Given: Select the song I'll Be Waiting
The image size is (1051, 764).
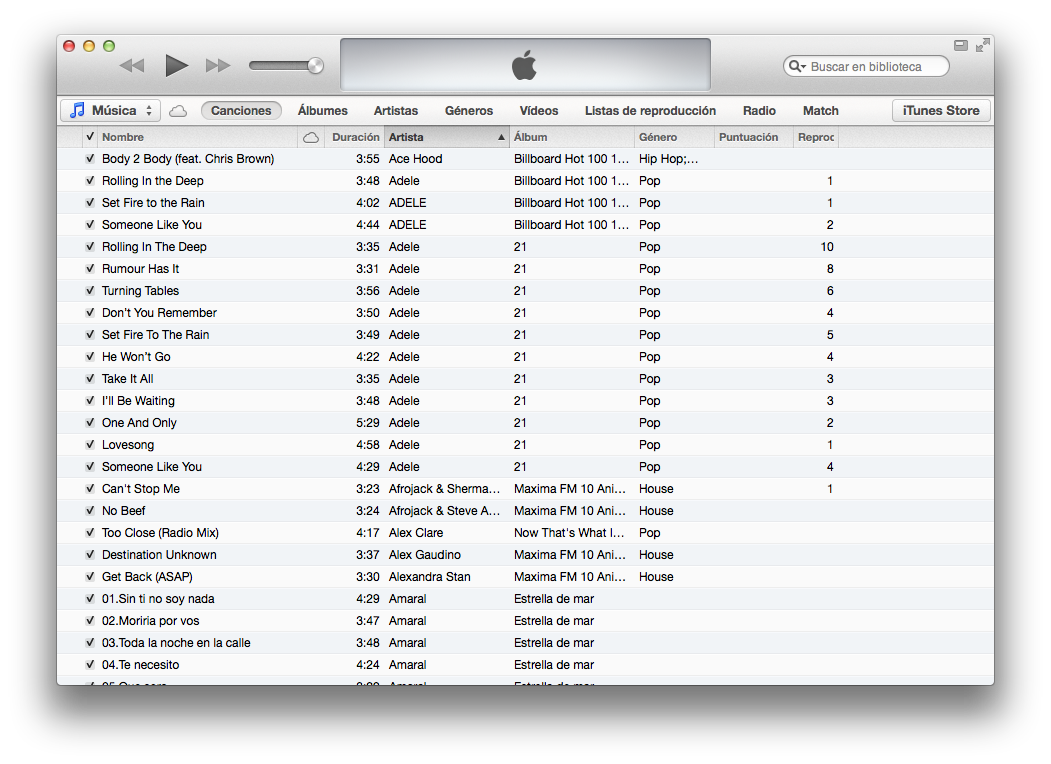Looking at the screenshot, I should (x=138, y=401).
